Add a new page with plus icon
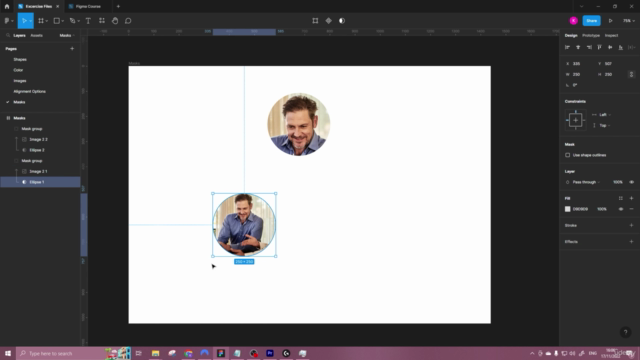The width and height of the screenshot is (640, 360). tap(72, 49)
